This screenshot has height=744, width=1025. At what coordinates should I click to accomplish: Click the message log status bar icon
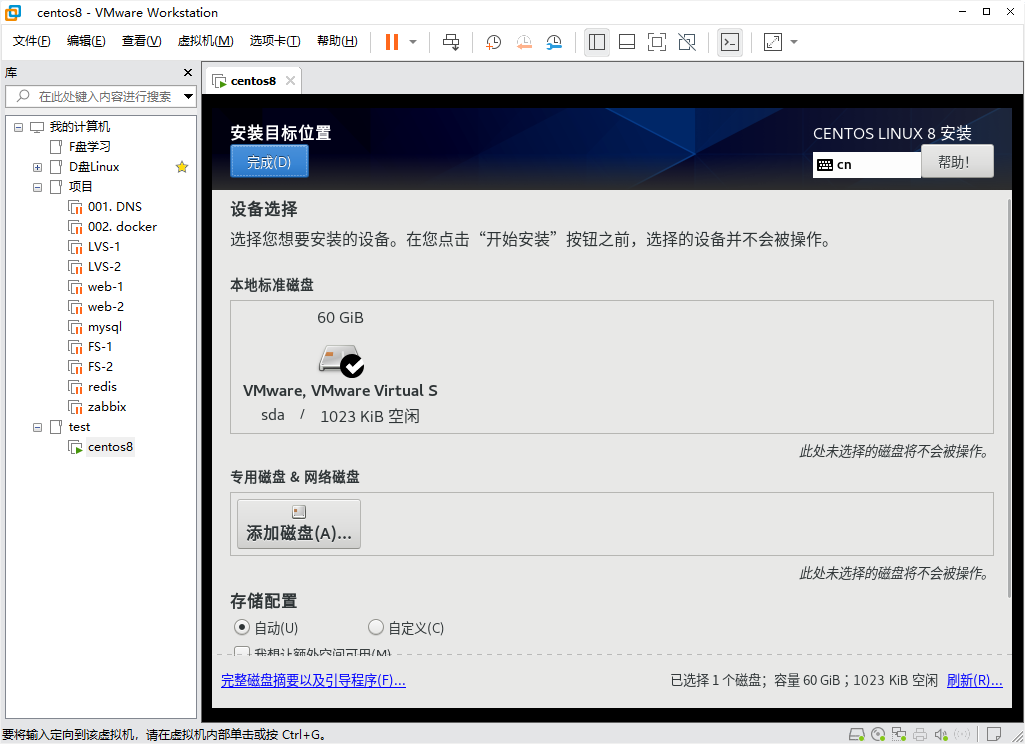[994, 734]
